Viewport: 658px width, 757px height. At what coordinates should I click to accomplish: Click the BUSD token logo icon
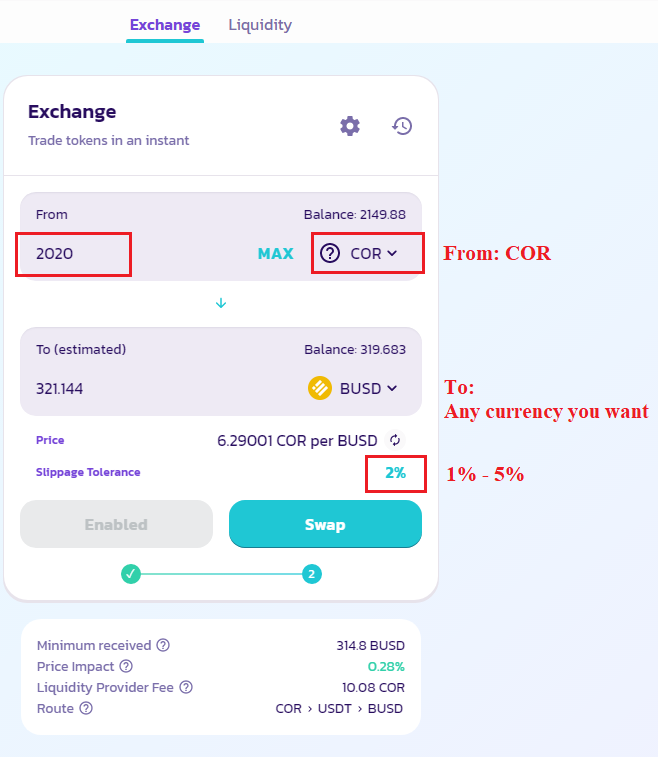tap(320, 388)
